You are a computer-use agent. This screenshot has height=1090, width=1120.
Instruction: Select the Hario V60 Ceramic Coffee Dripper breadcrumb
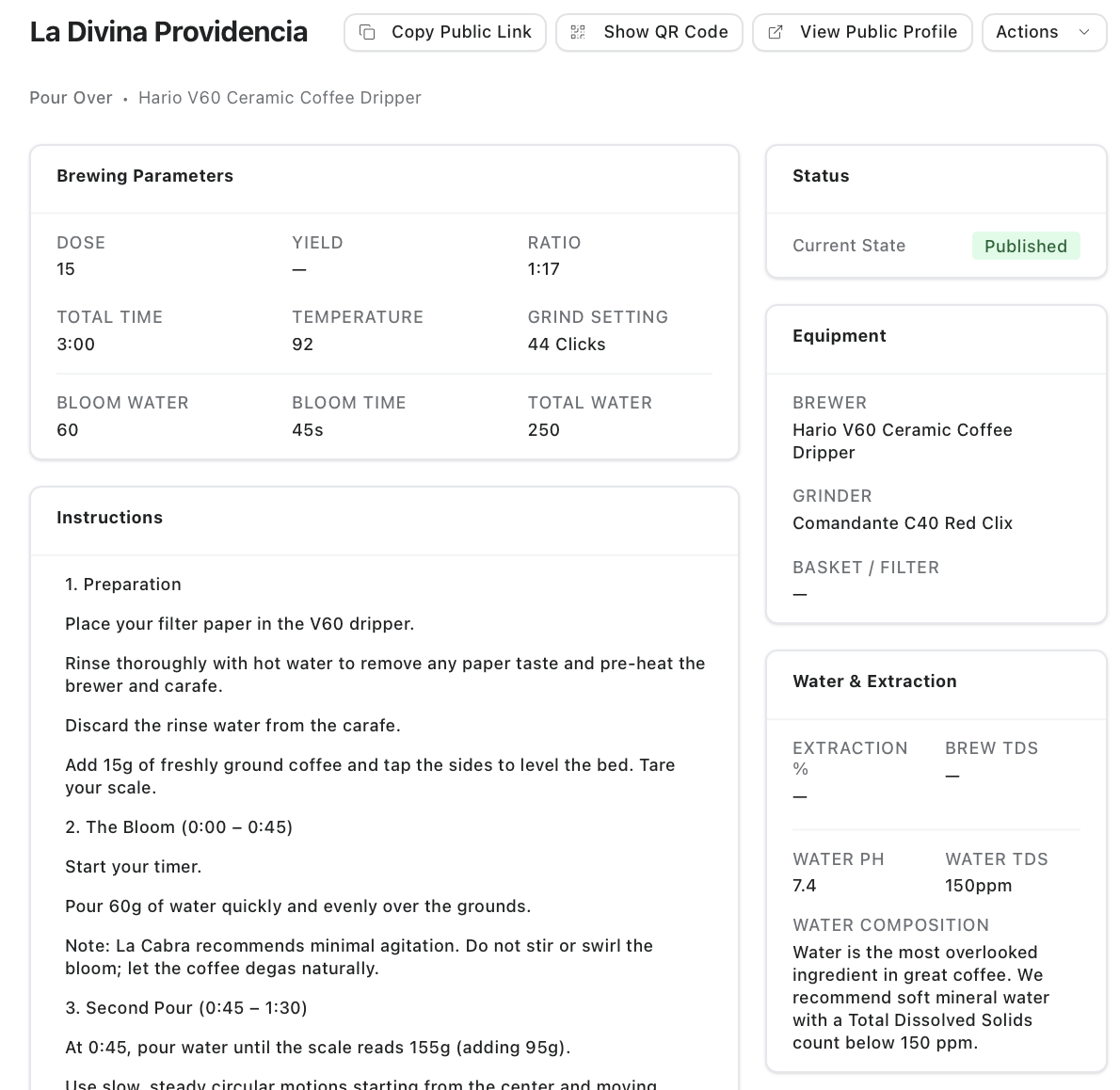[280, 97]
